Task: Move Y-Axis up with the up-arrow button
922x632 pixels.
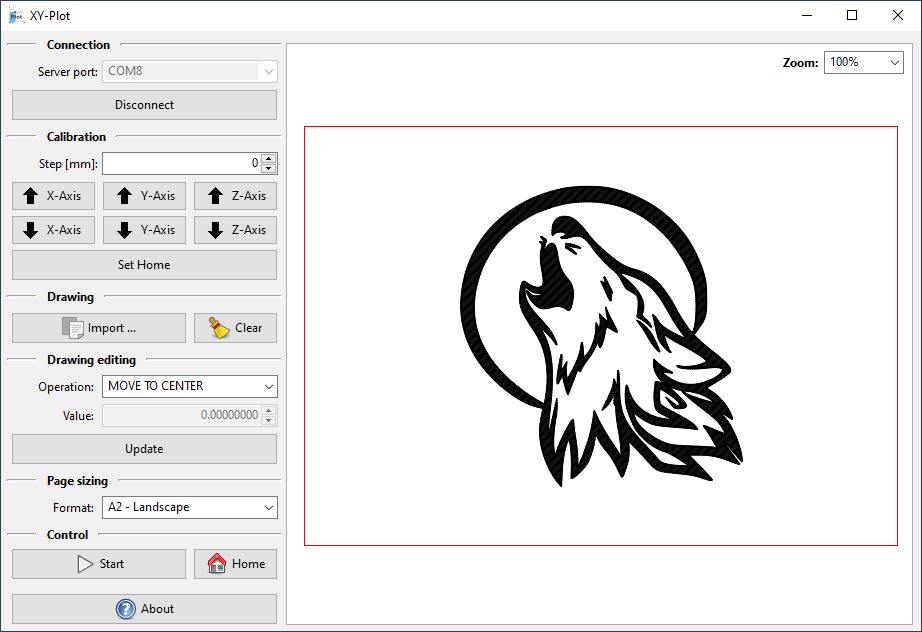Action: point(144,196)
